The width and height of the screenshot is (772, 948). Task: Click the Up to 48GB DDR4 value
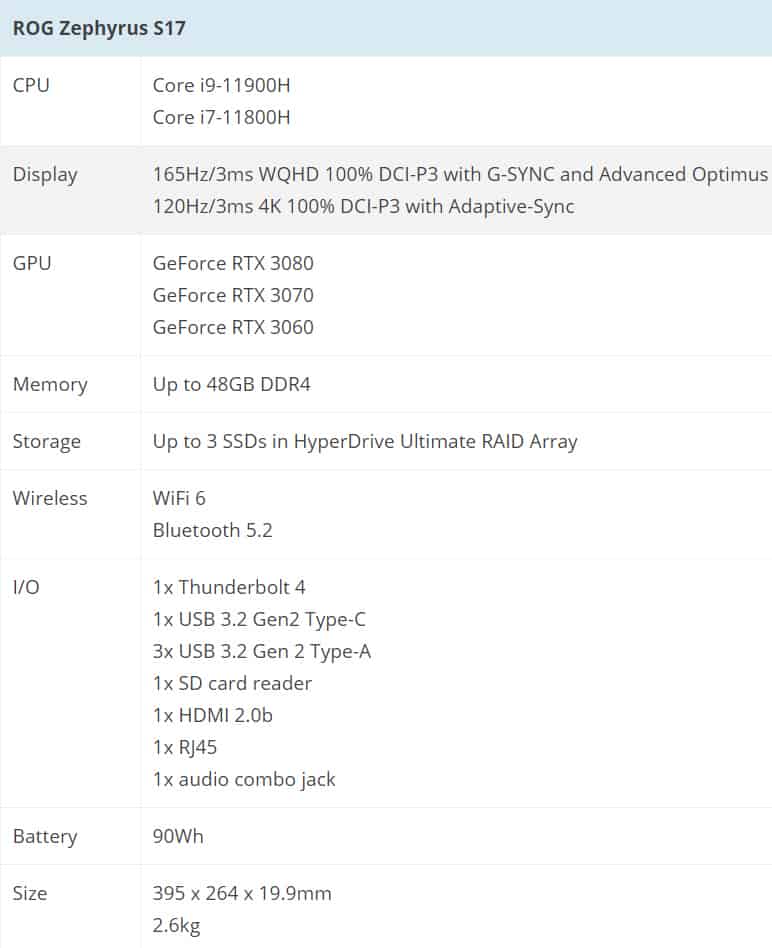[x=232, y=385]
